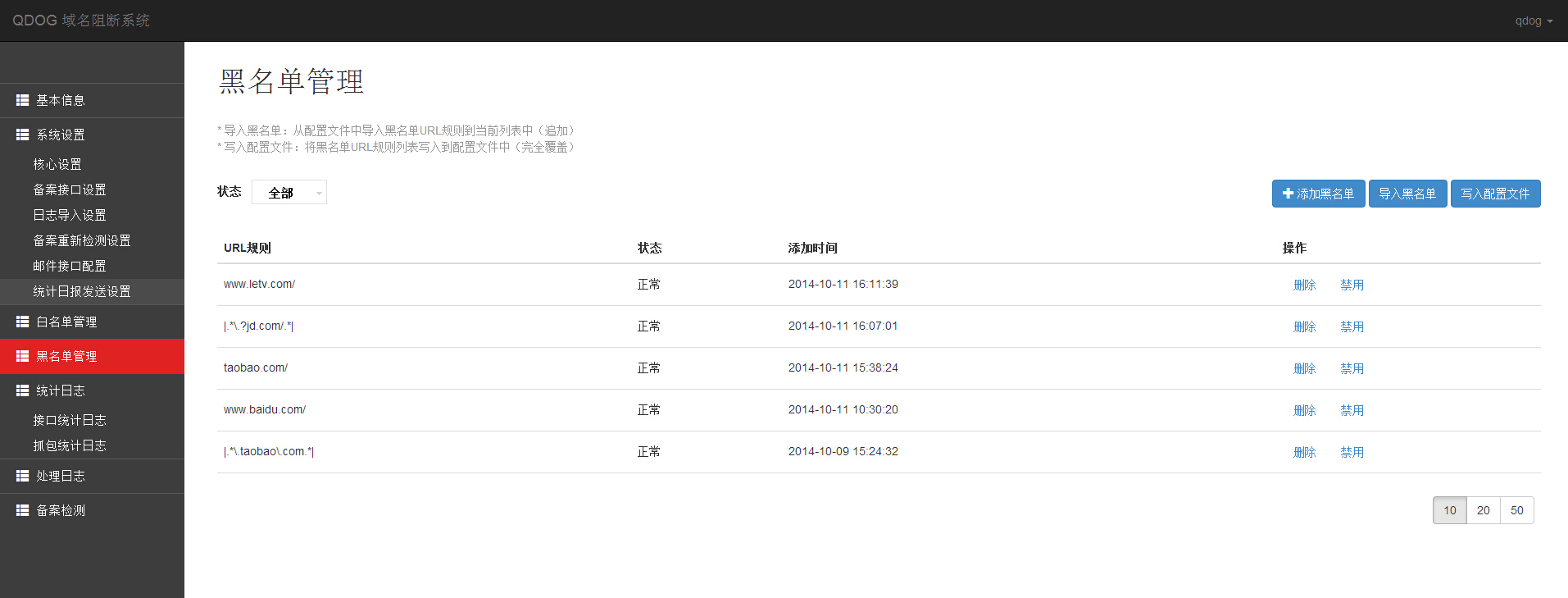
Task: Click the taobao.com/ URL cell
Action: pos(256,367)
